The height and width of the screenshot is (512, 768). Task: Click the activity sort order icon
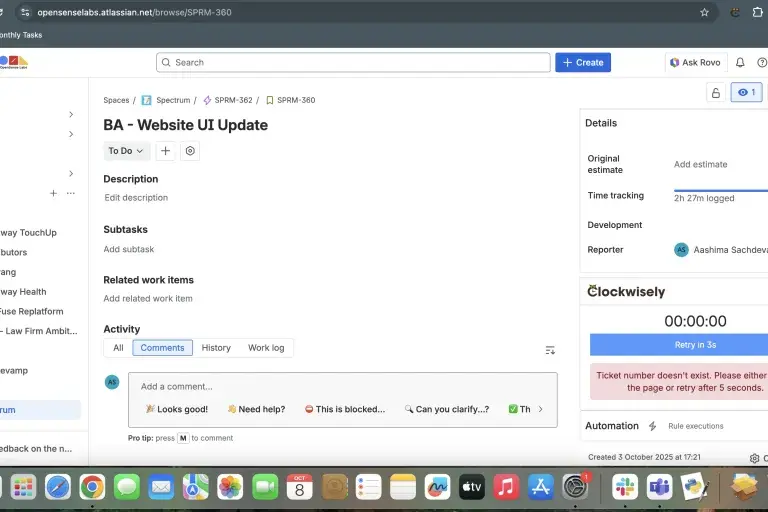pyautogui.click(x=550, y=350)
